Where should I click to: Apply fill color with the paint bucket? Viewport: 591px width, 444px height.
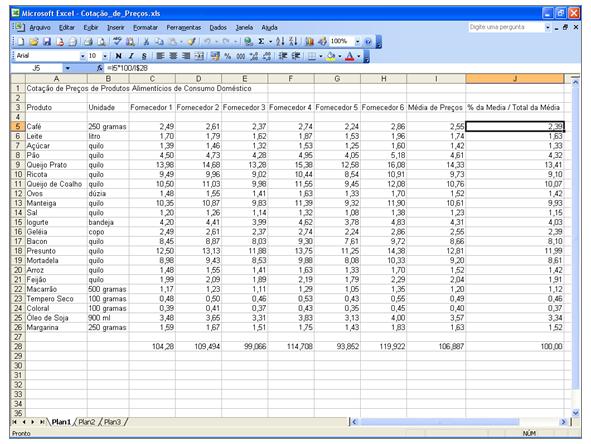331,56
